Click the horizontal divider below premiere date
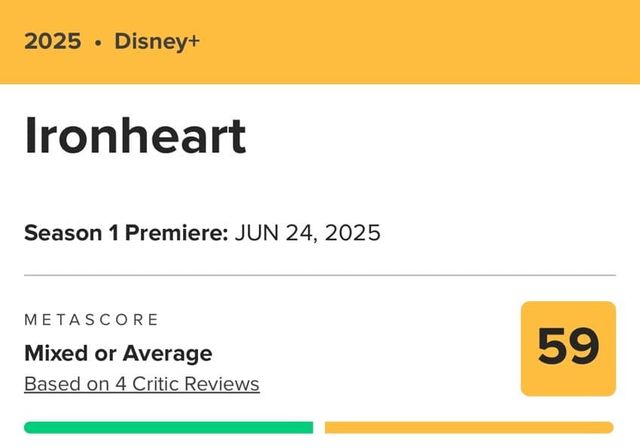 [x=320, y=274]
